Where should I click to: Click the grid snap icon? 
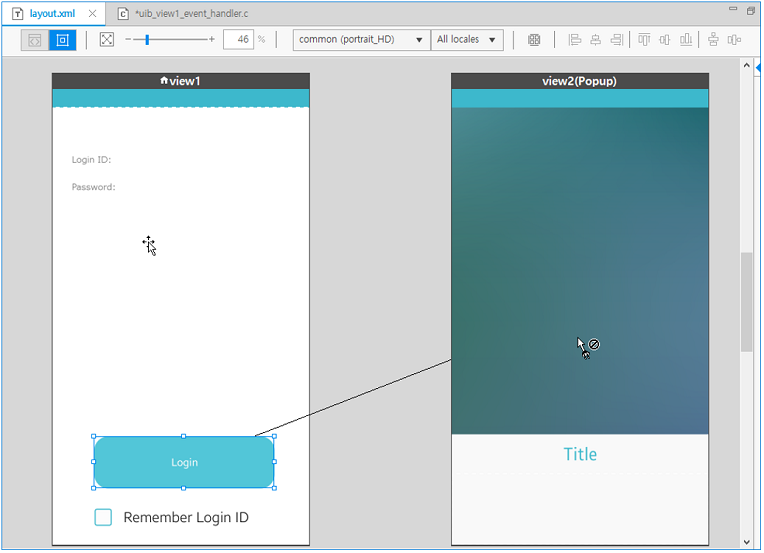click(534, 40)
